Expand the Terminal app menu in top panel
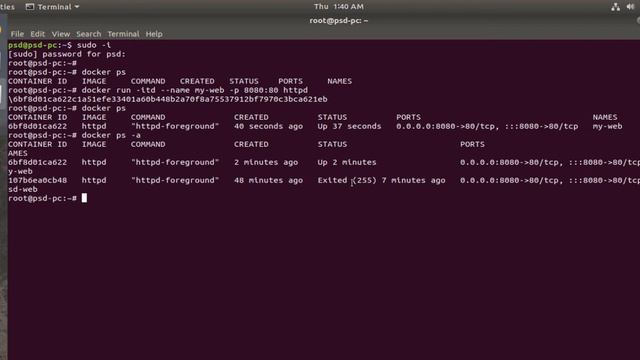The width and height of the screenshot is (640, 360). coord(54,7)
